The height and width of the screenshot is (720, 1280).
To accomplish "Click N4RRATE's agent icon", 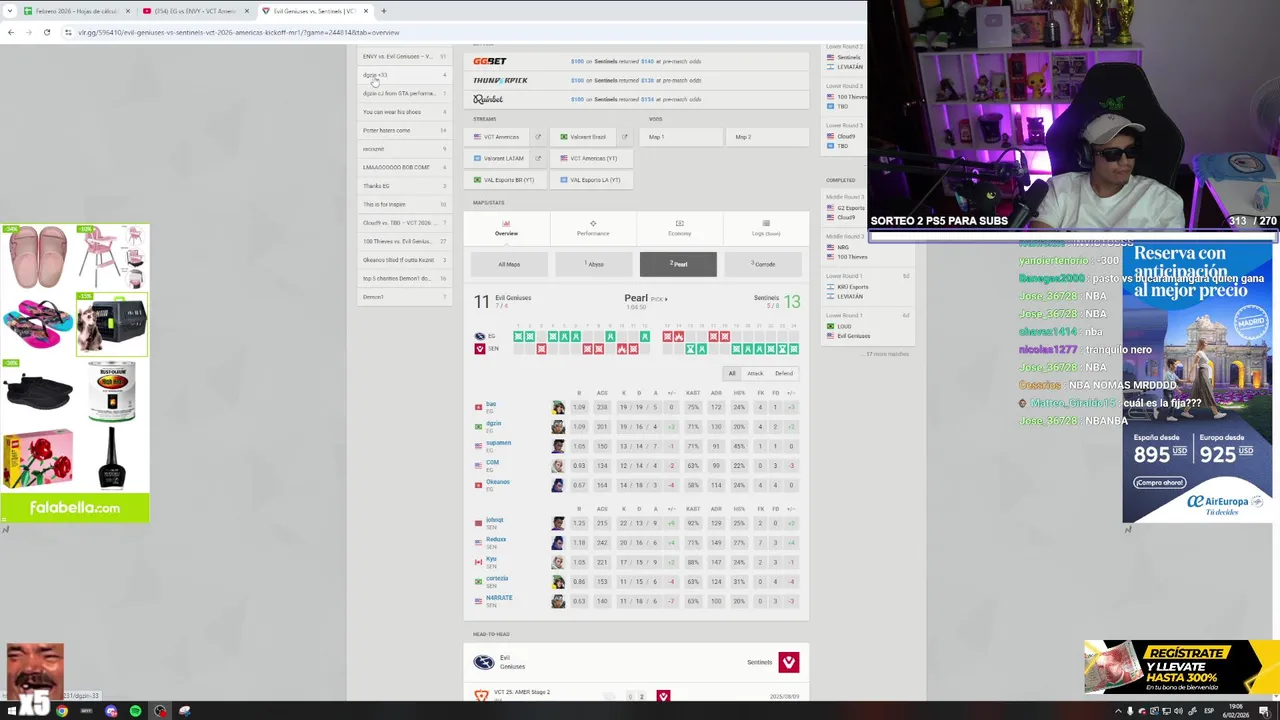I will (558, 601).
